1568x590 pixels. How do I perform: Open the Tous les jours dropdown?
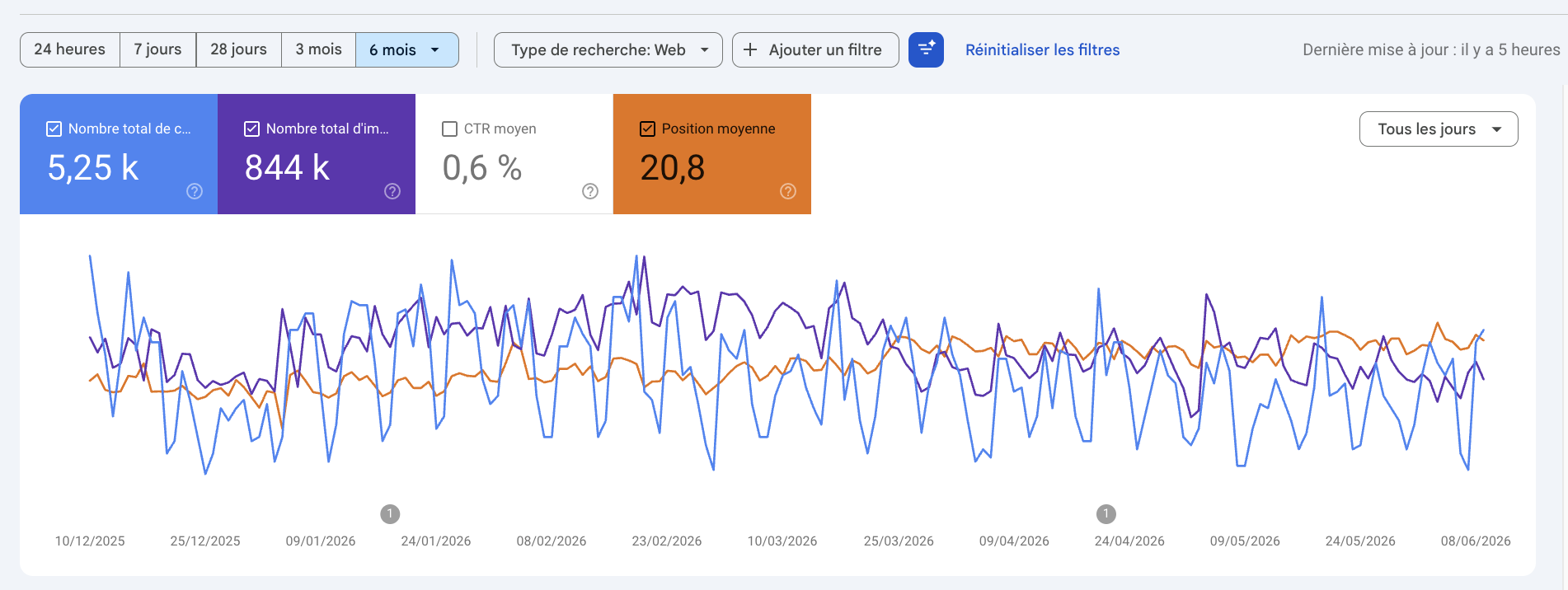coord(1439,129)
